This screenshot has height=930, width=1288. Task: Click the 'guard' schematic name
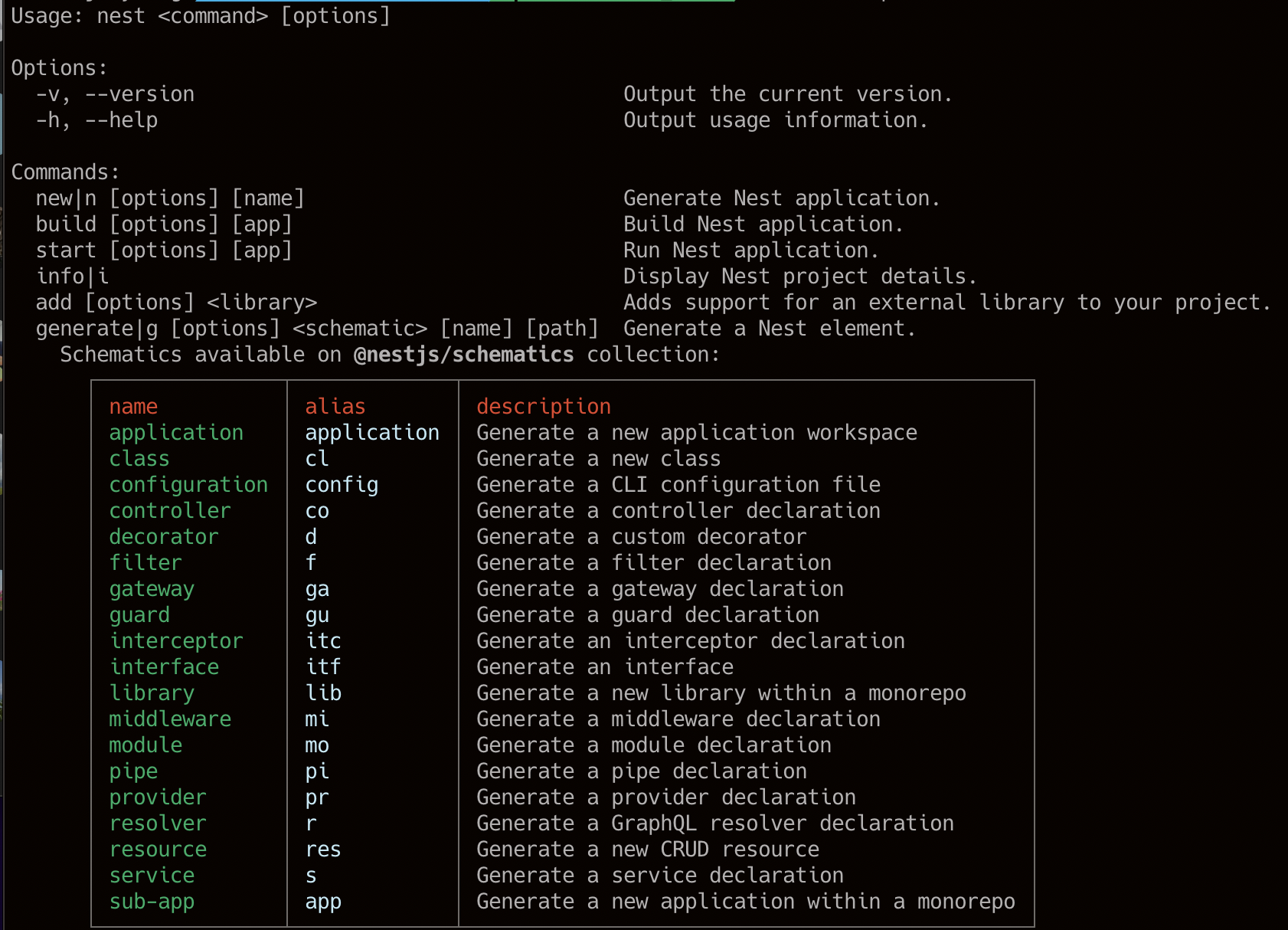click(139, 615)
